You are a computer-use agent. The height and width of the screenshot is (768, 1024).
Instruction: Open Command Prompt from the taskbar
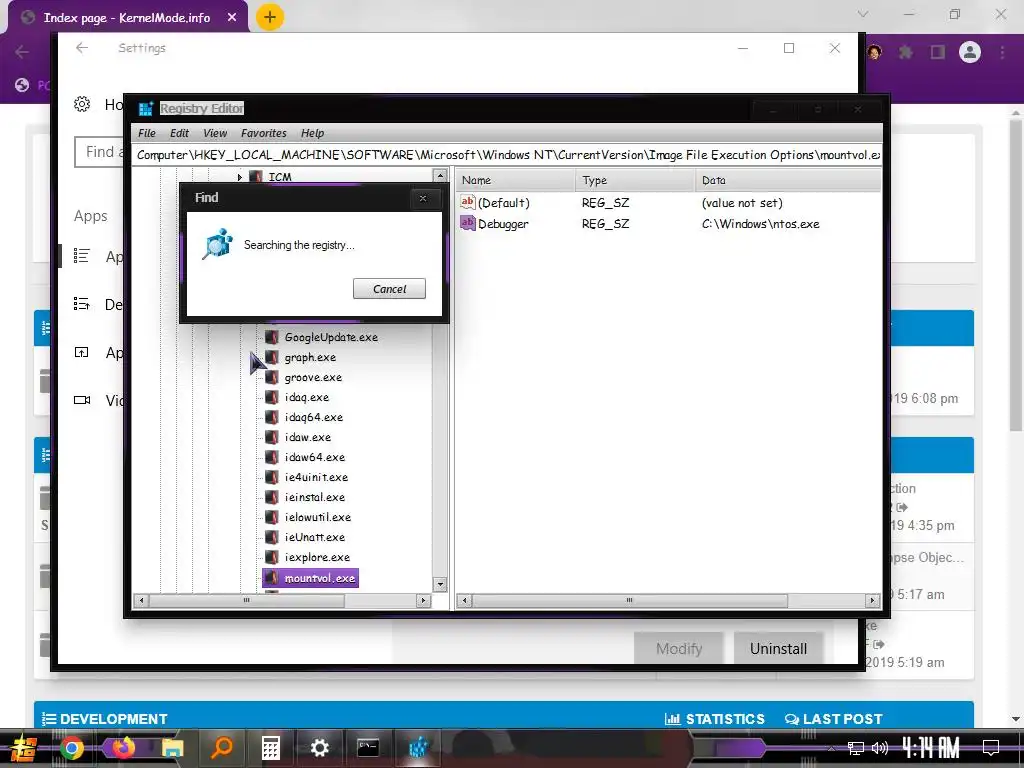368,748
